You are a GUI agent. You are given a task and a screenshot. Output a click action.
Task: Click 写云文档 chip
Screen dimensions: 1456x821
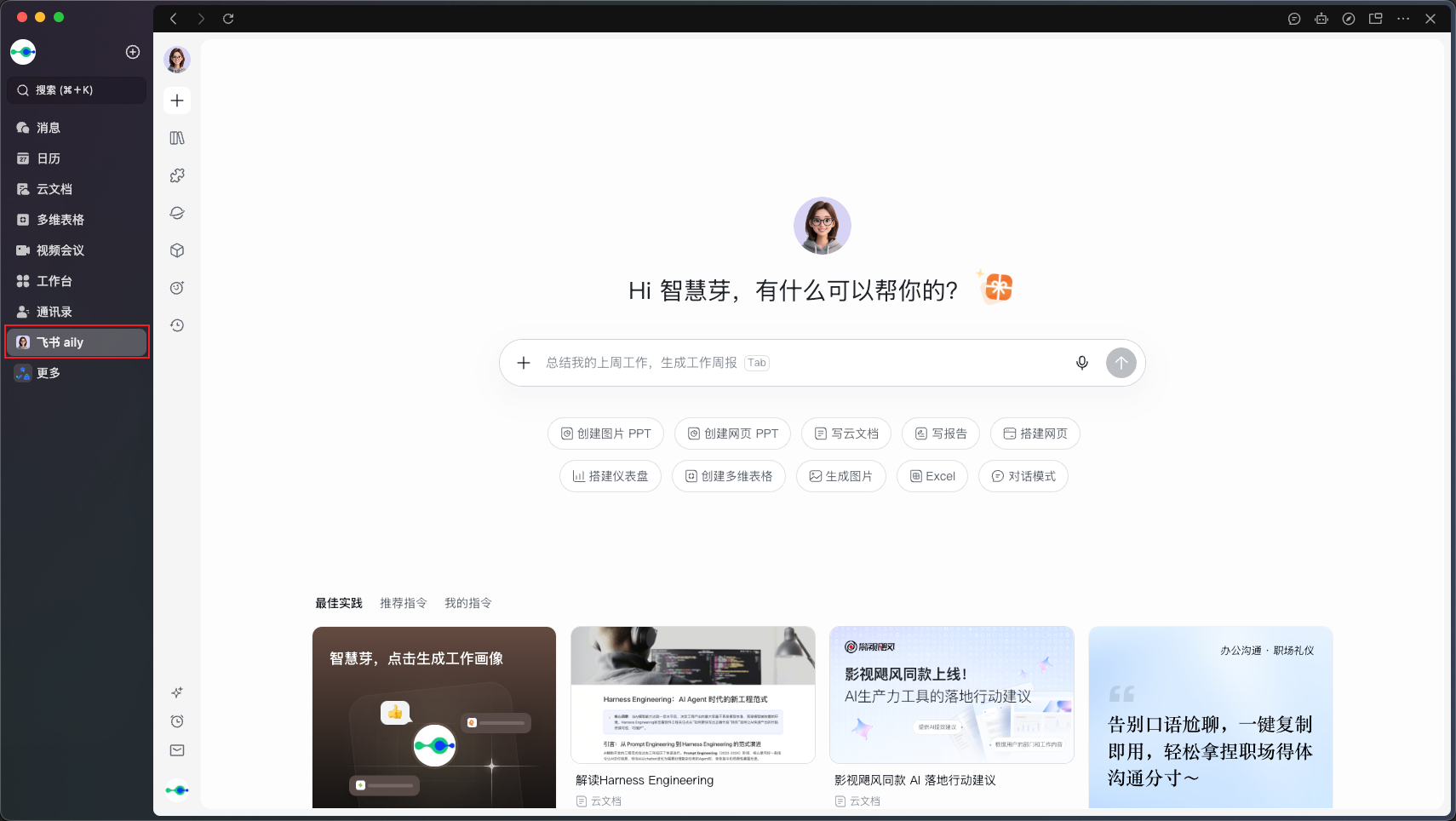(x=846, y=433)
